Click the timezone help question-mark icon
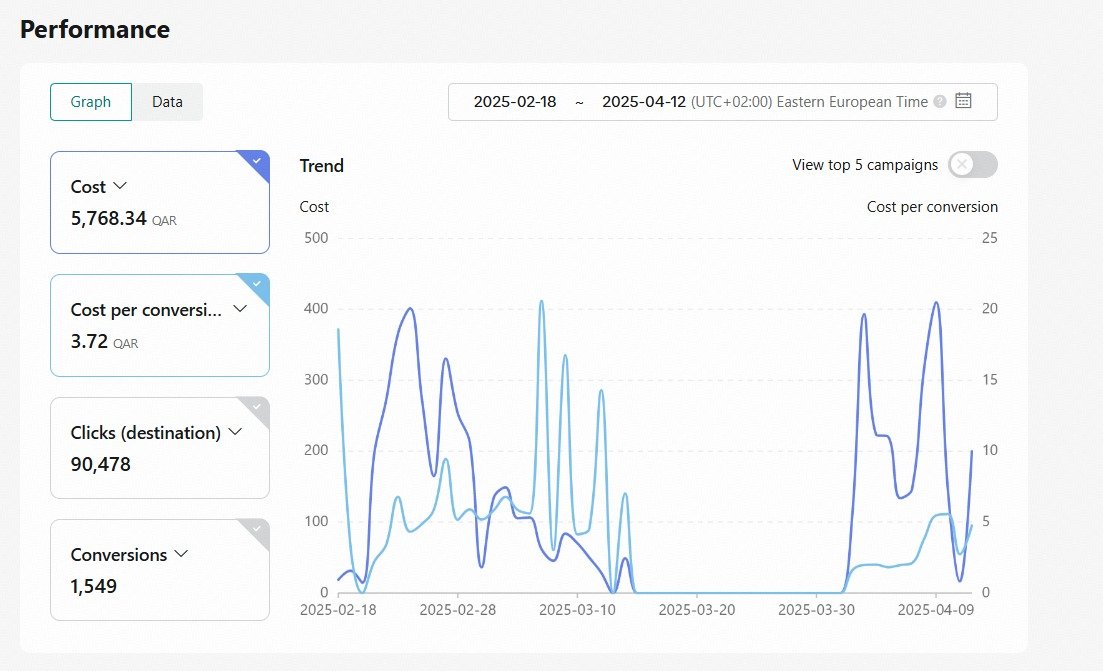This screenshot has width=1103, height=671. click(940, 102)
